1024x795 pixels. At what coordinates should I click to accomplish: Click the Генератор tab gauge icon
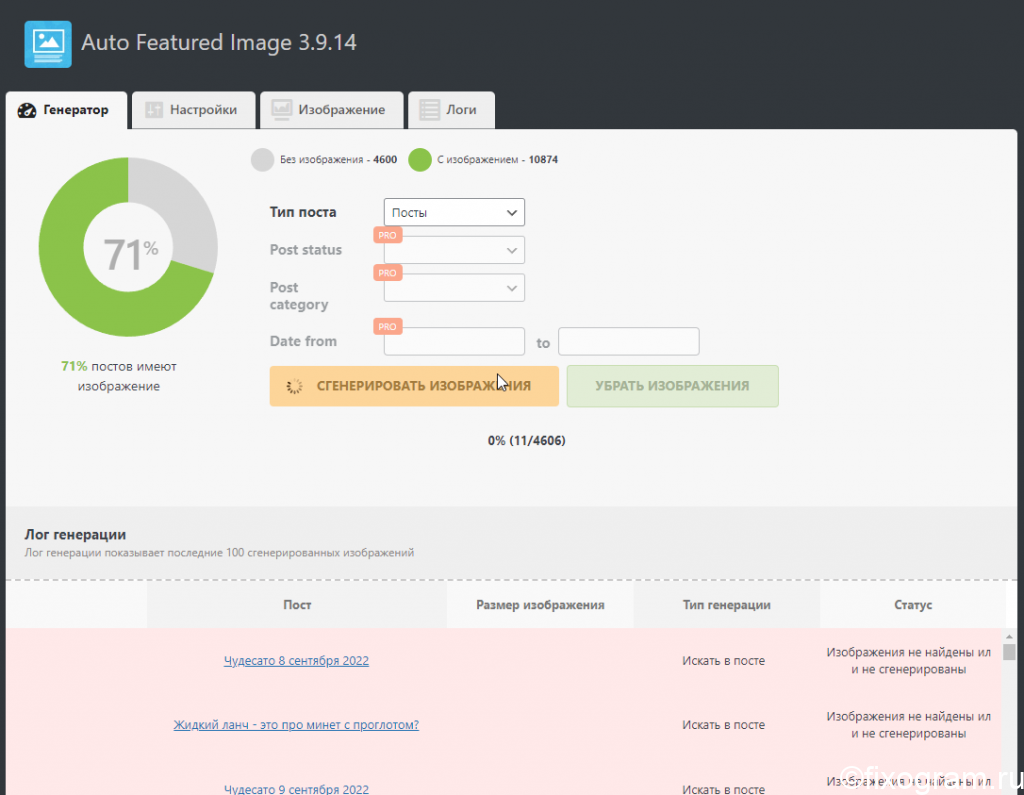[27, 110]
